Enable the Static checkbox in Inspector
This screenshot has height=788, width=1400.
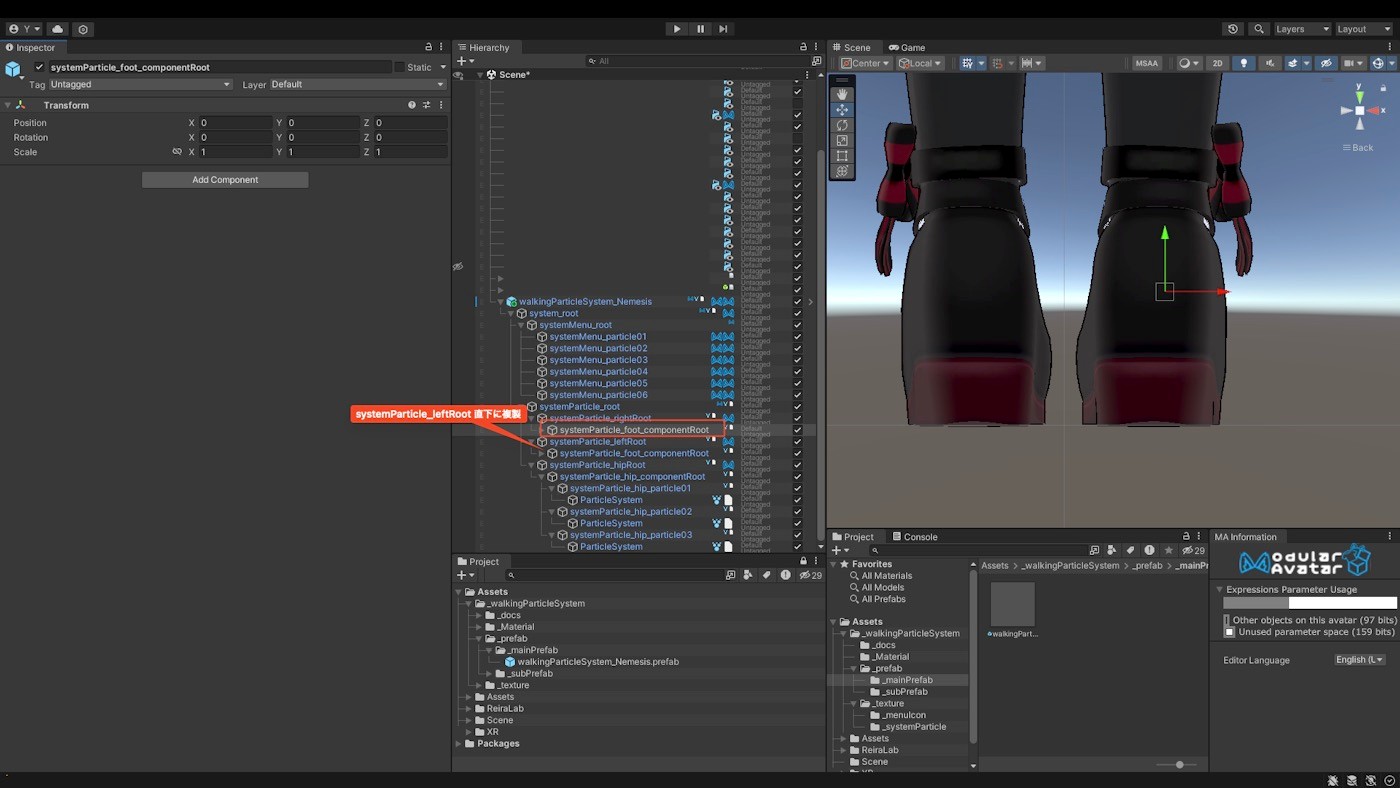(x=400, y=67)
